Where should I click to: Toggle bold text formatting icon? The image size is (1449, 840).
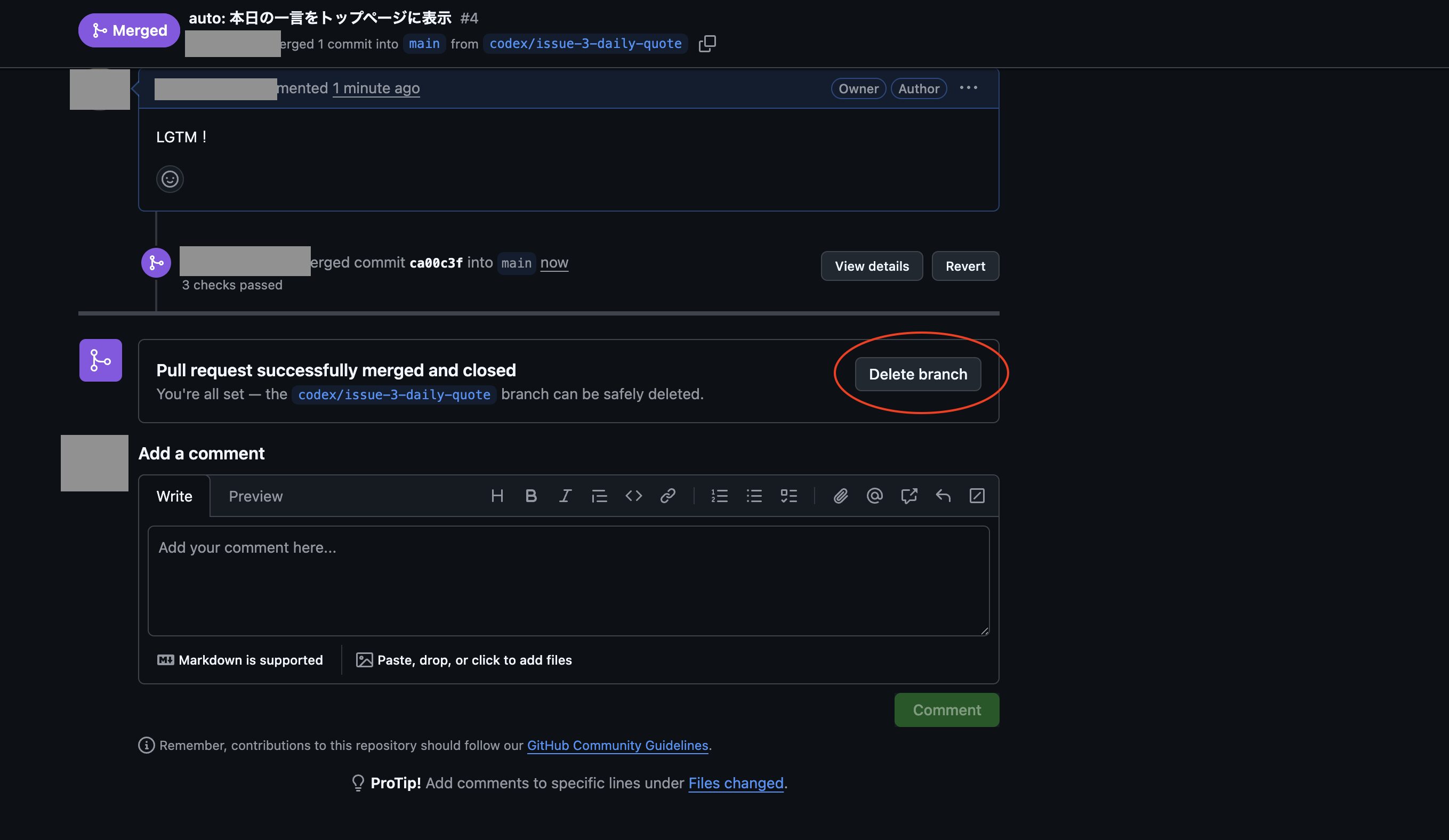531,496
